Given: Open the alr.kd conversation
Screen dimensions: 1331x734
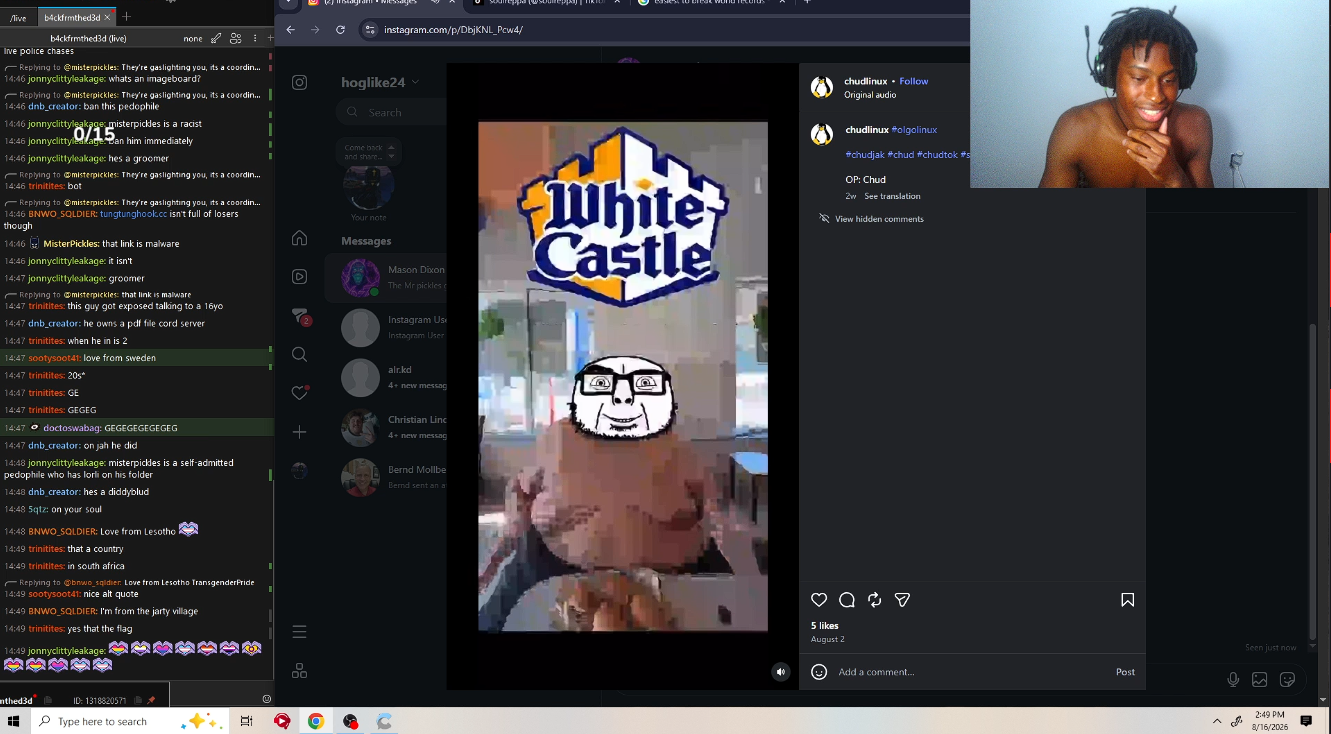Looking at the screenshot, I should (x=385, y=377).
